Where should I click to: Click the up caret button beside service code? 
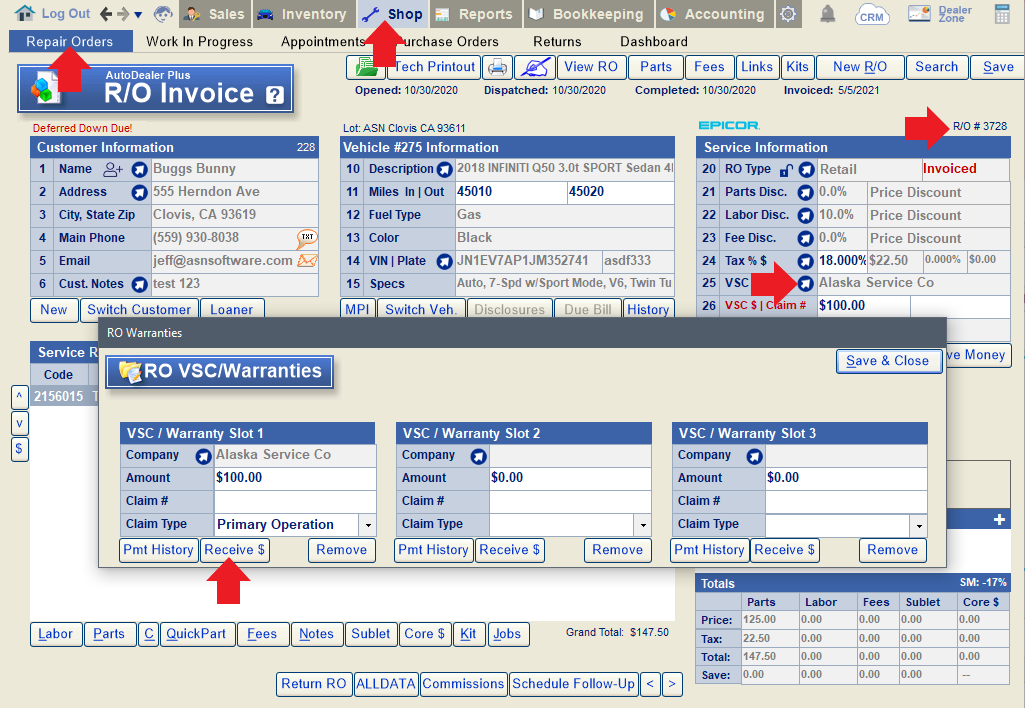tap(20, 397)
